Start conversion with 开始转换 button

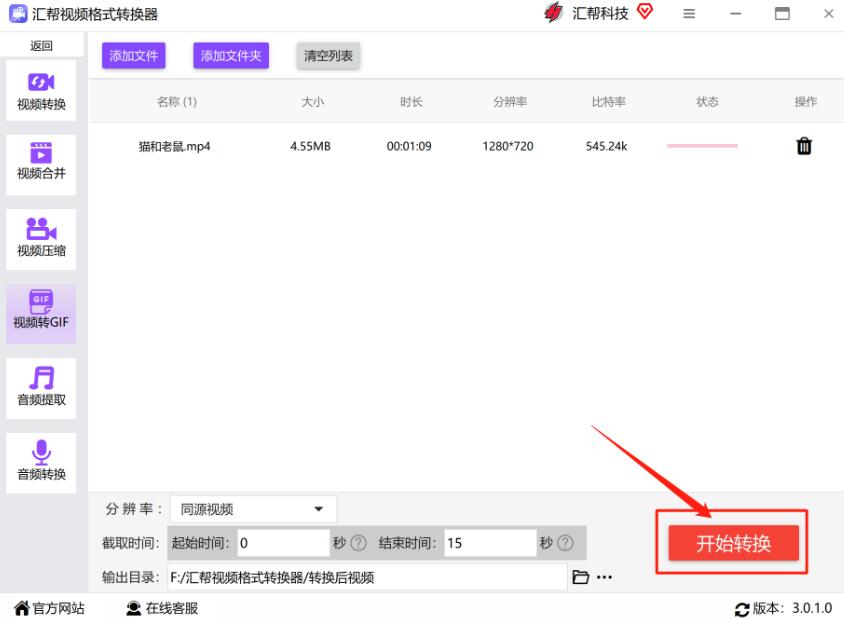point(733,544)
